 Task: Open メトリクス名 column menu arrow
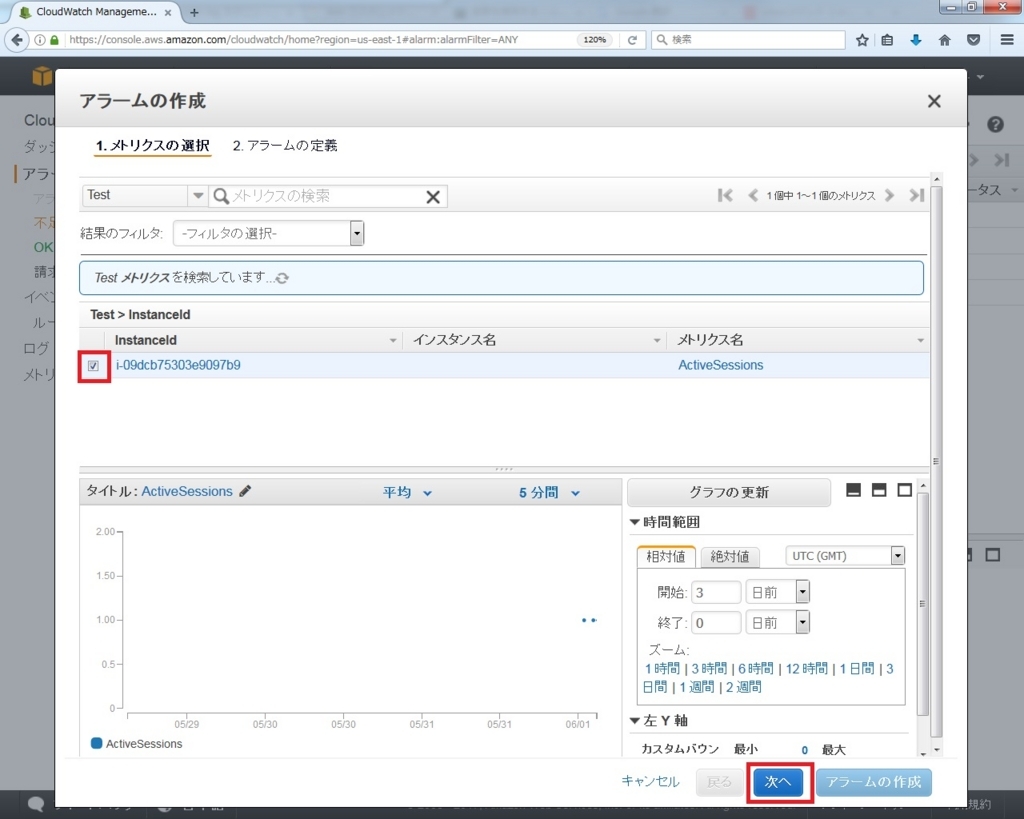tap(920, 340)
